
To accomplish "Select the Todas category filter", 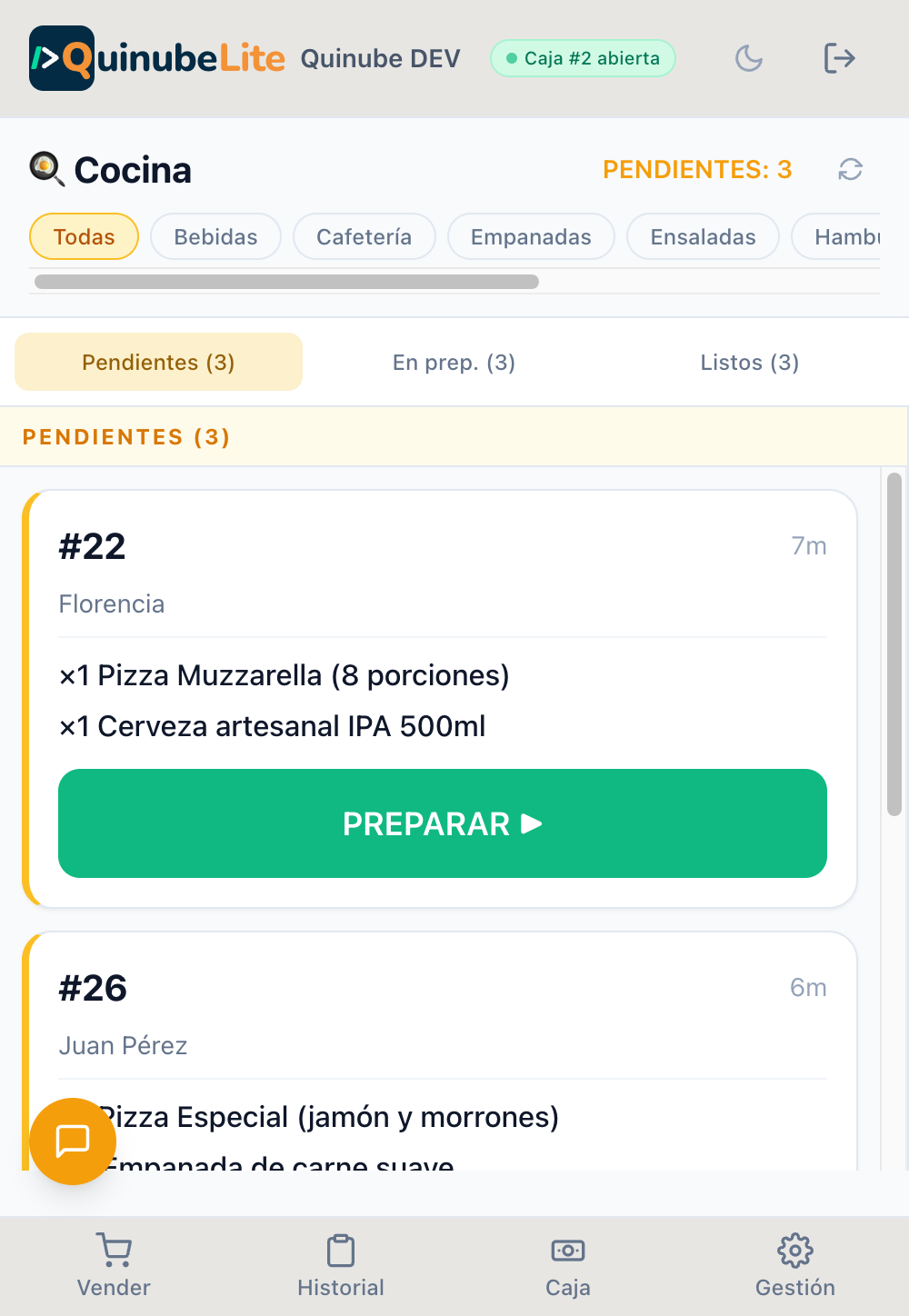I will coord(84,236).
